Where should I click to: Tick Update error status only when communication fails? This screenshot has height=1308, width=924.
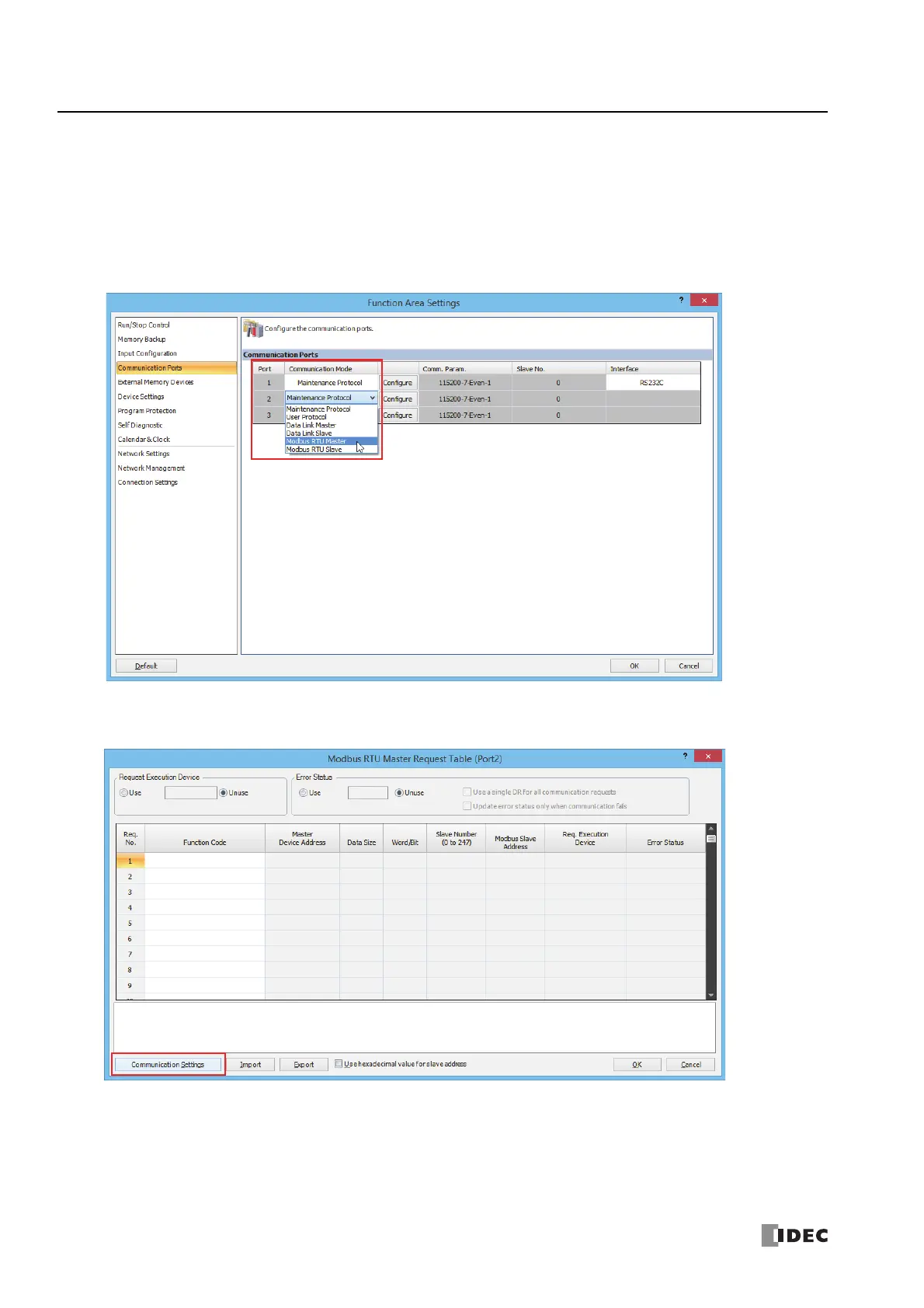click(467, 806)
